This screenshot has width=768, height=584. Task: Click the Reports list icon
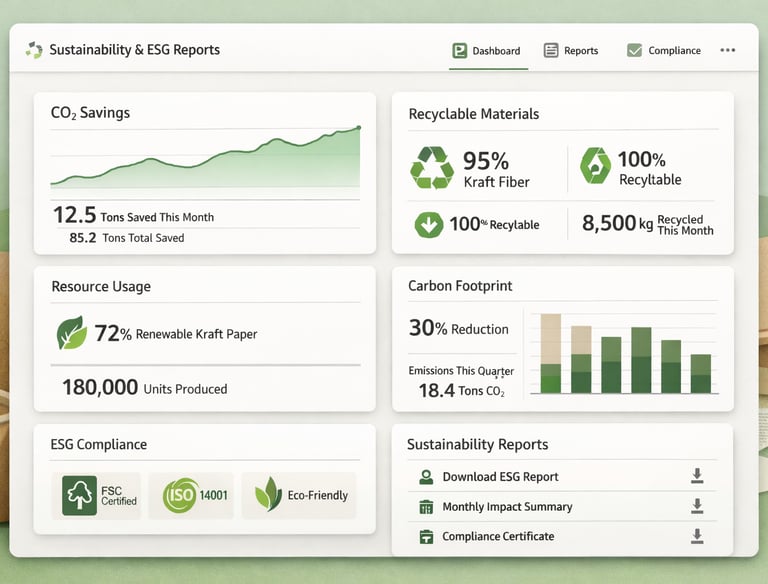pyautogui.click(x=551, y=50)
